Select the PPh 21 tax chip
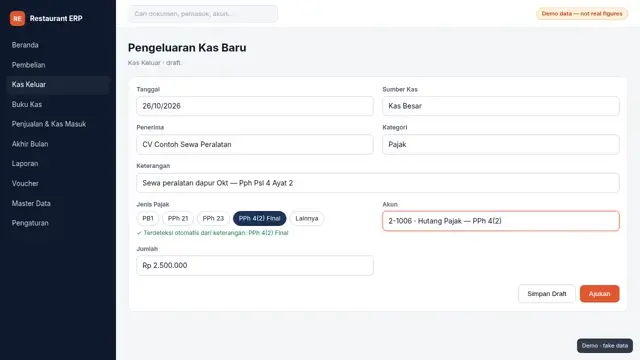 (x=178, y=218)
